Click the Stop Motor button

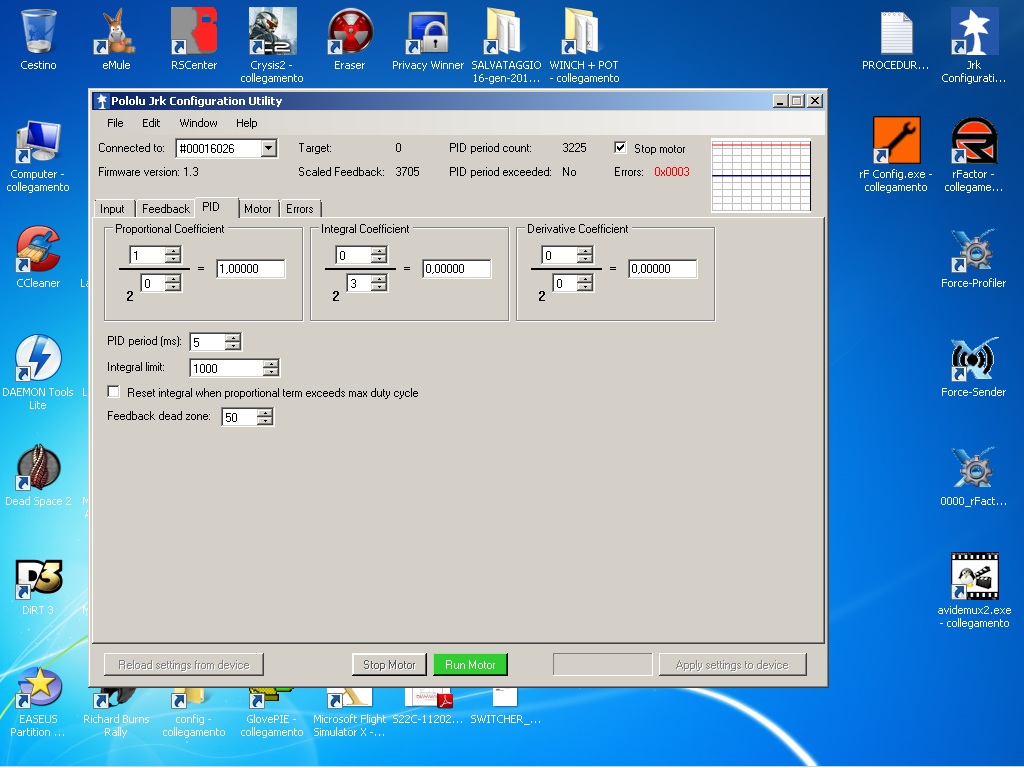coord(389,665)
